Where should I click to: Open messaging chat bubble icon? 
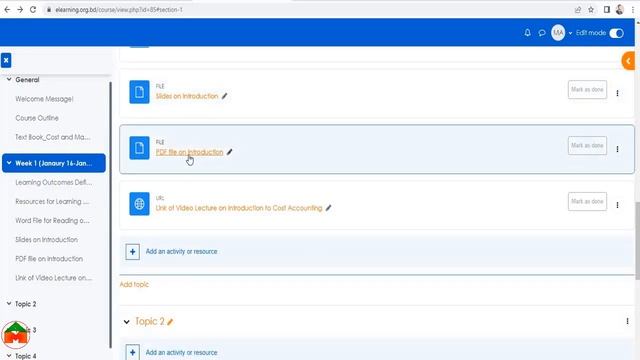[x=542, y=33]
